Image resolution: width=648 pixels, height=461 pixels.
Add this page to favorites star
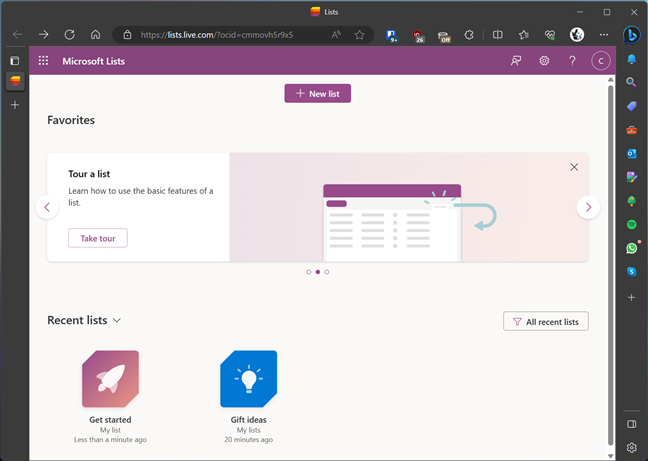click(360, 35)
